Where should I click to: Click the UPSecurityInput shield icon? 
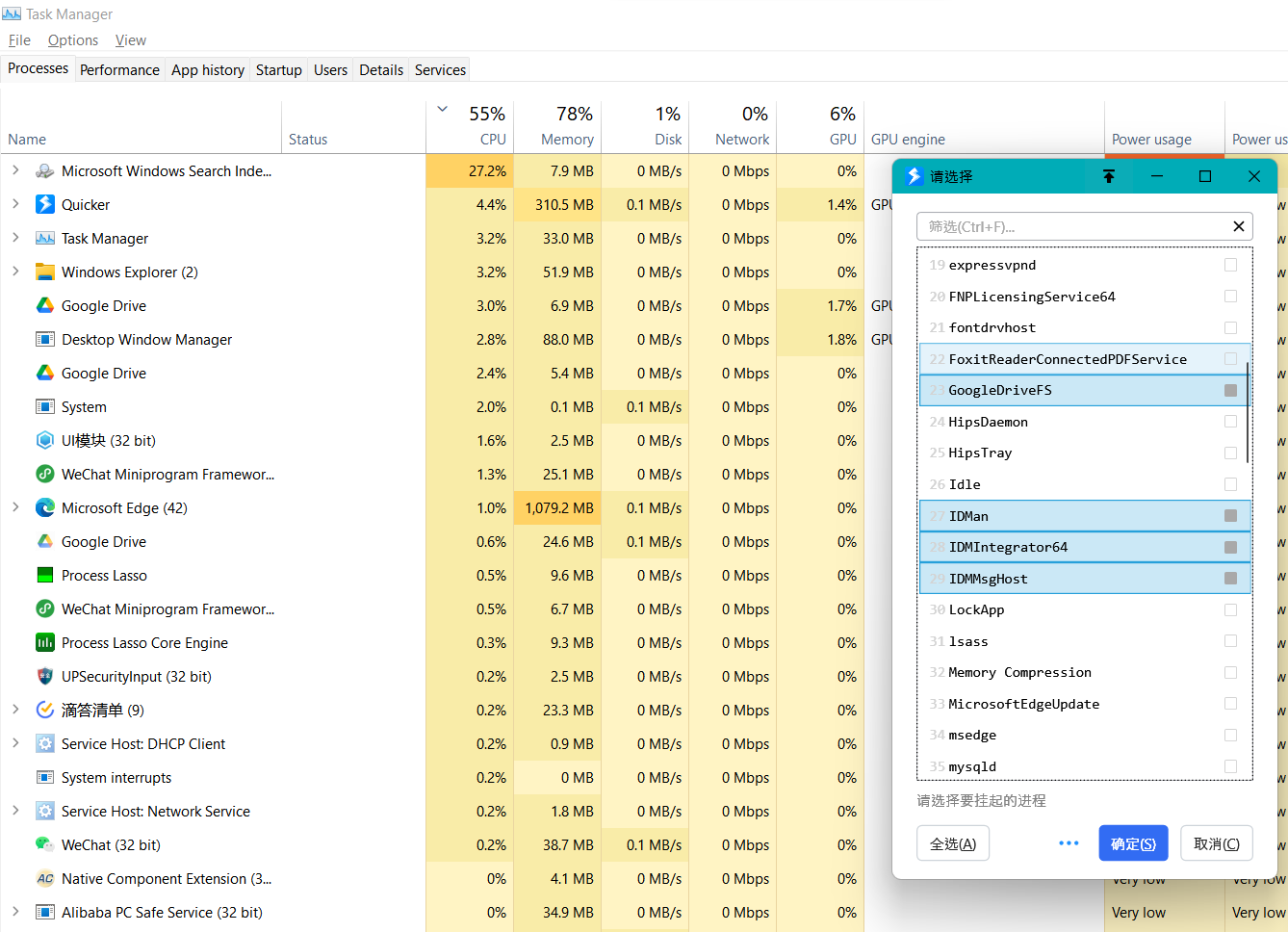(45, 677)
